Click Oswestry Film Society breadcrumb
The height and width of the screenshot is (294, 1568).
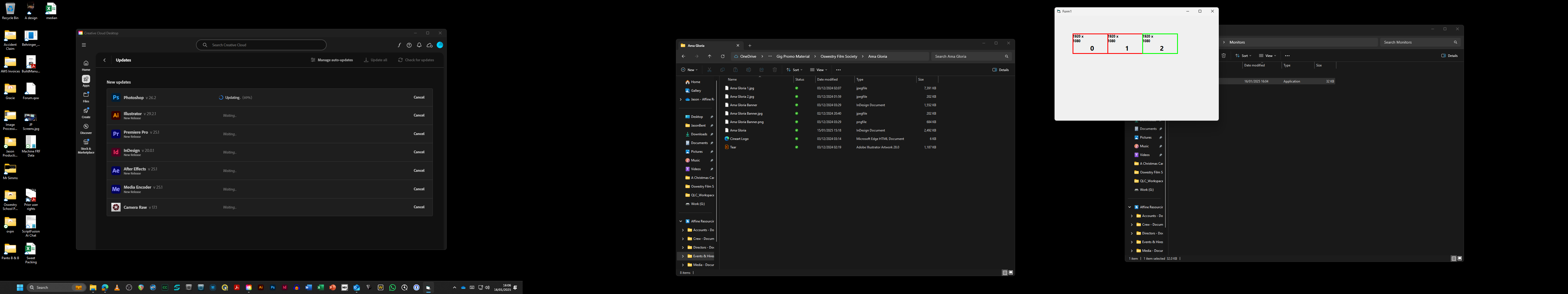[x=839, y=57]
